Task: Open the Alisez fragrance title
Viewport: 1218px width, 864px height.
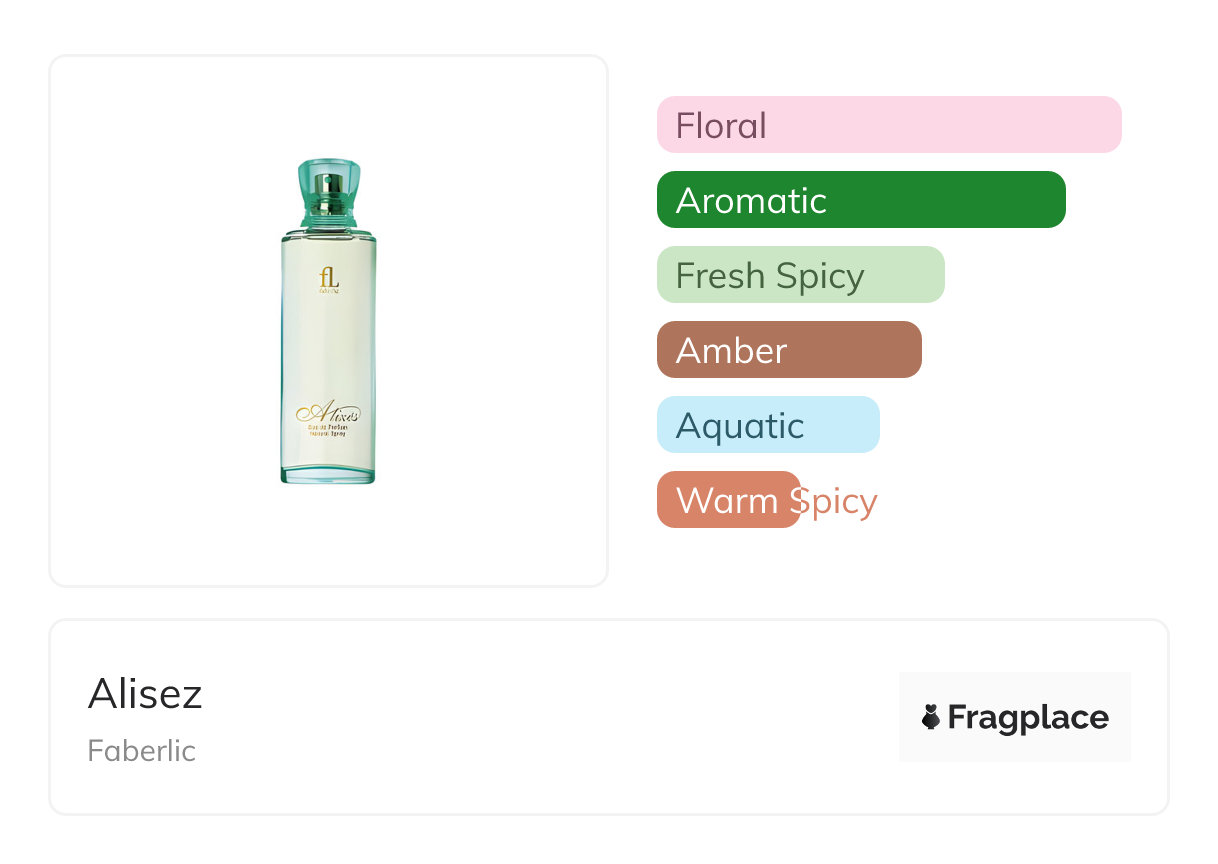Action: point(145,694)
